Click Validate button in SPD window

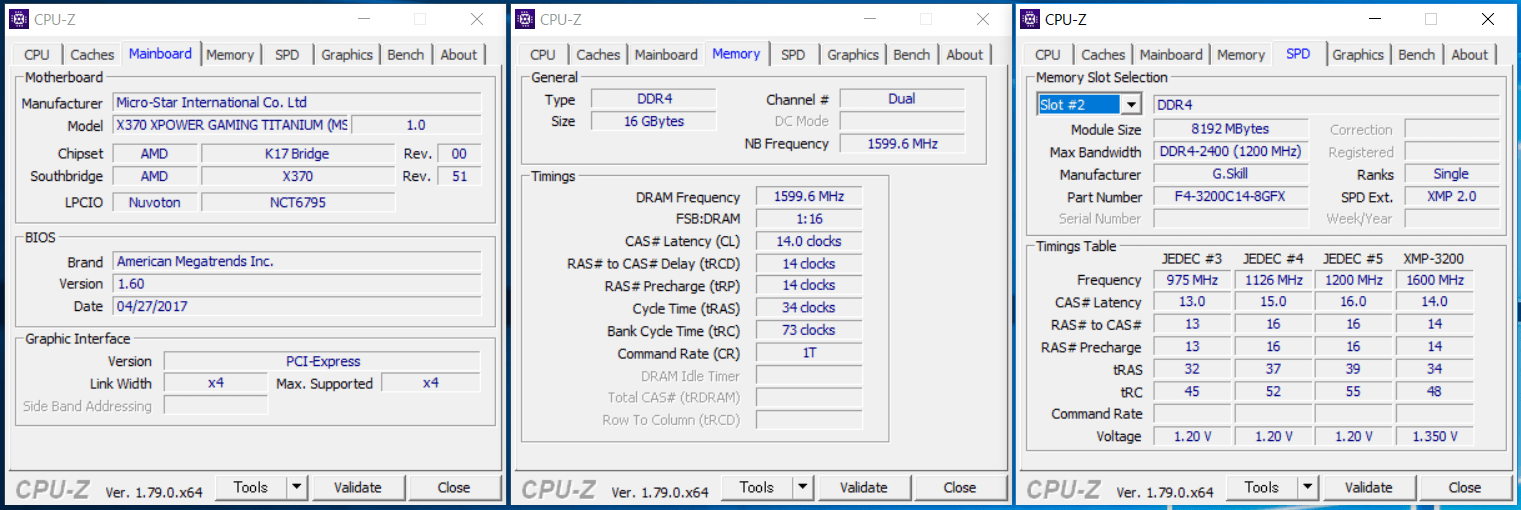pos(1369,487)
